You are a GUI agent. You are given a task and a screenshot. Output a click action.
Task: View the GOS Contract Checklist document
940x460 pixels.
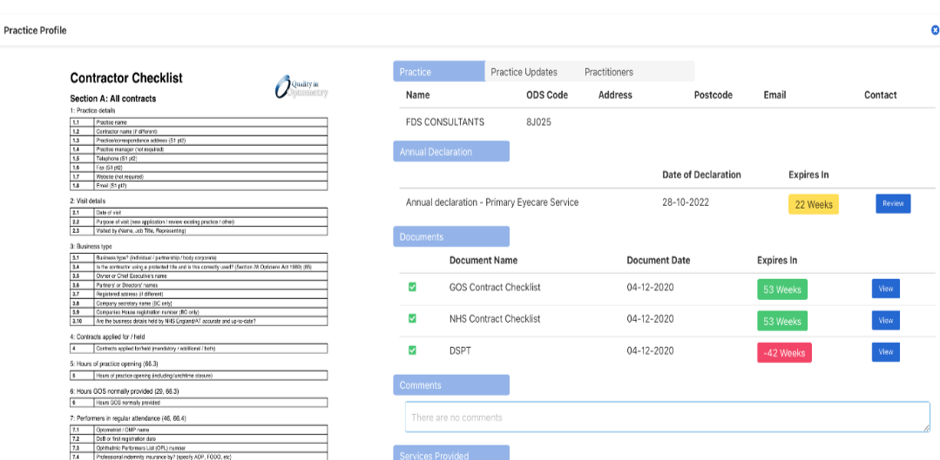click(885, 288)
